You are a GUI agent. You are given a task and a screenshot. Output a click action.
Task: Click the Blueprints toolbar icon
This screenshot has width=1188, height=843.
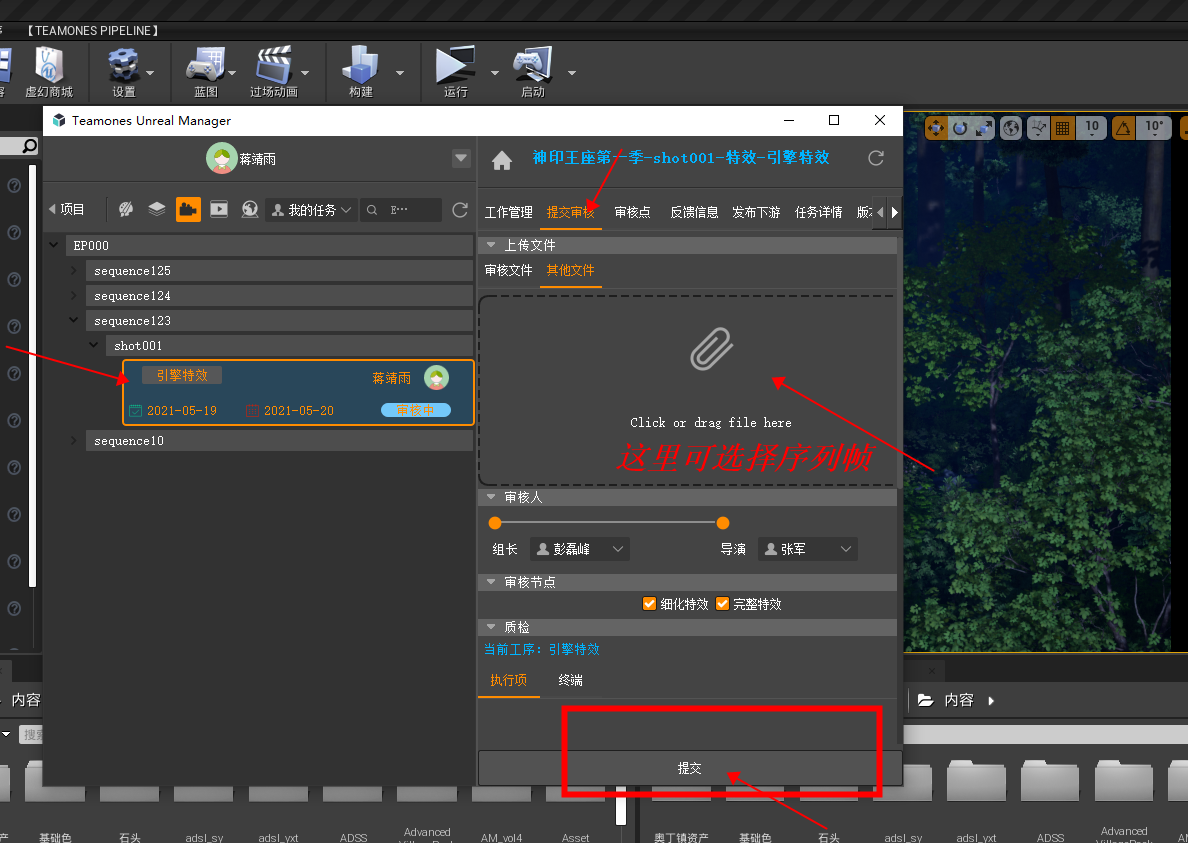click(x=206, y=70)
